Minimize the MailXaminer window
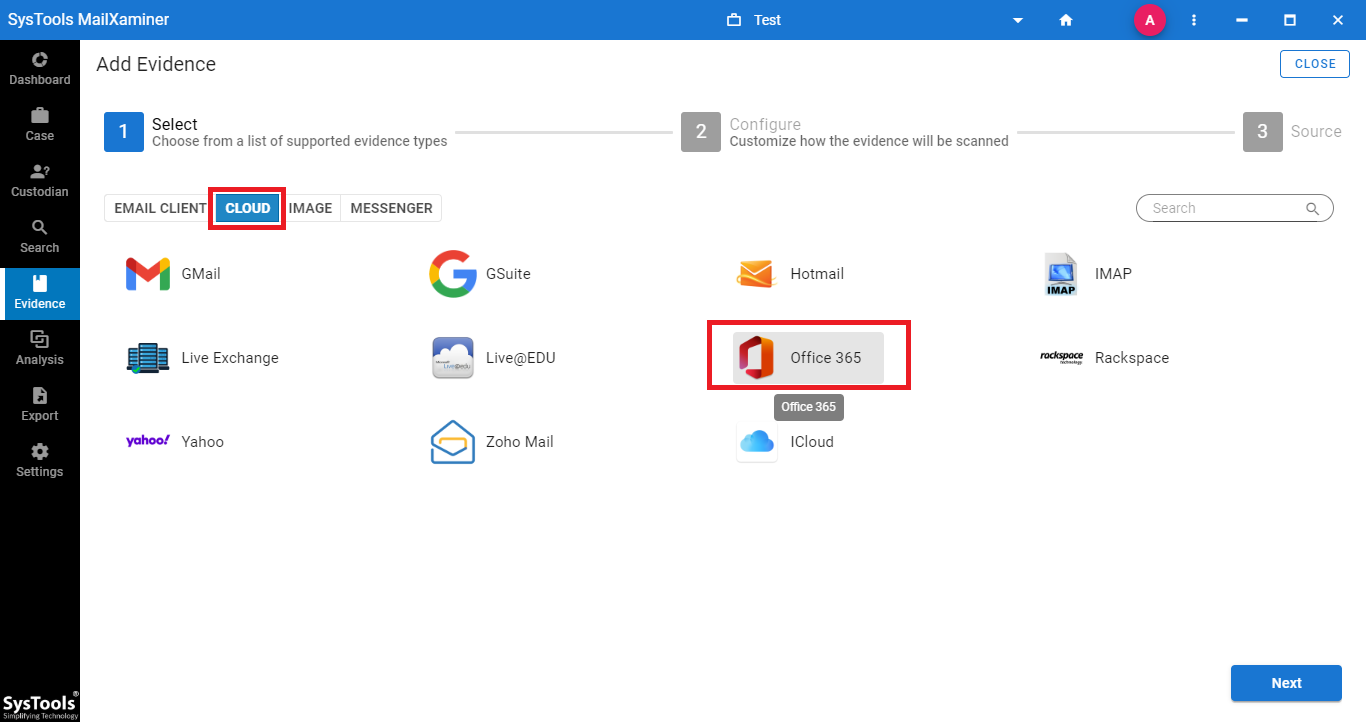Viewport: 1366px width, 722px height. coord(1242,20)
